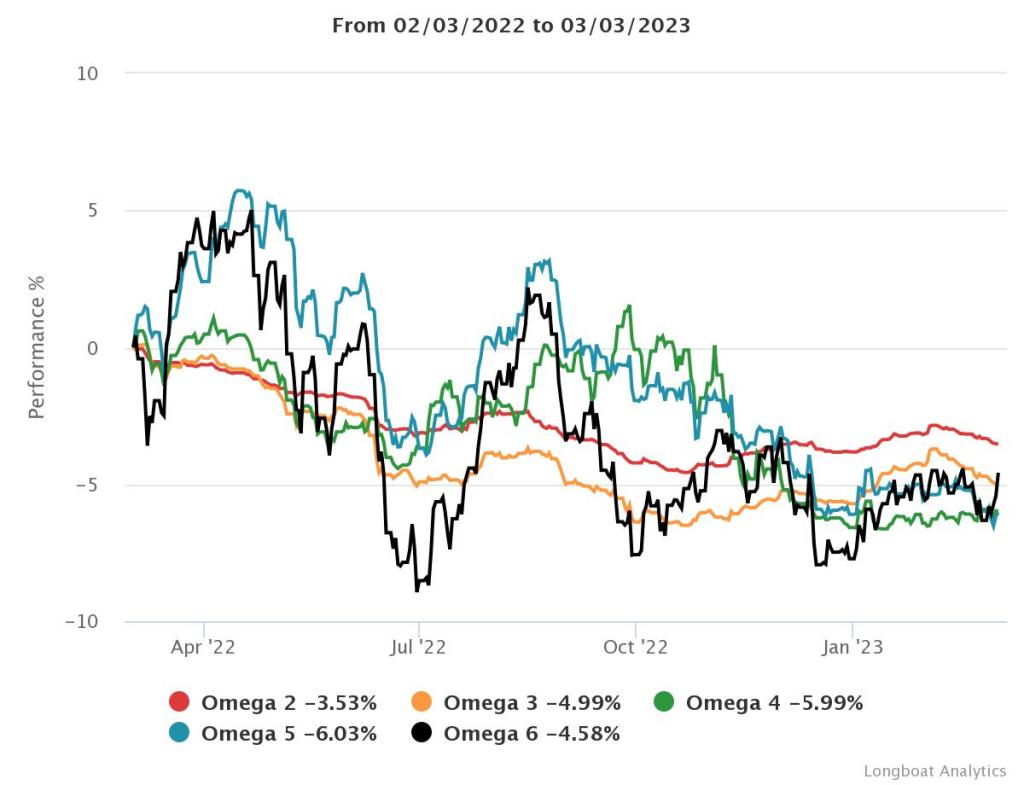1024x785 pixels.
Task: Click the orange Omega 3 legend marker
Action: point(422,703)
